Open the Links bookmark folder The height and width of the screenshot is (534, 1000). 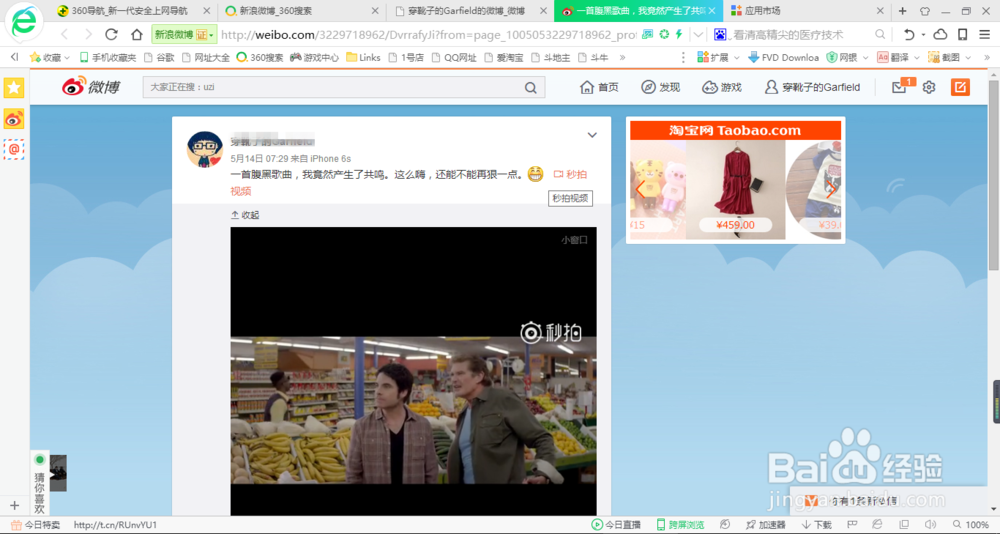click(x=363, y=57)
